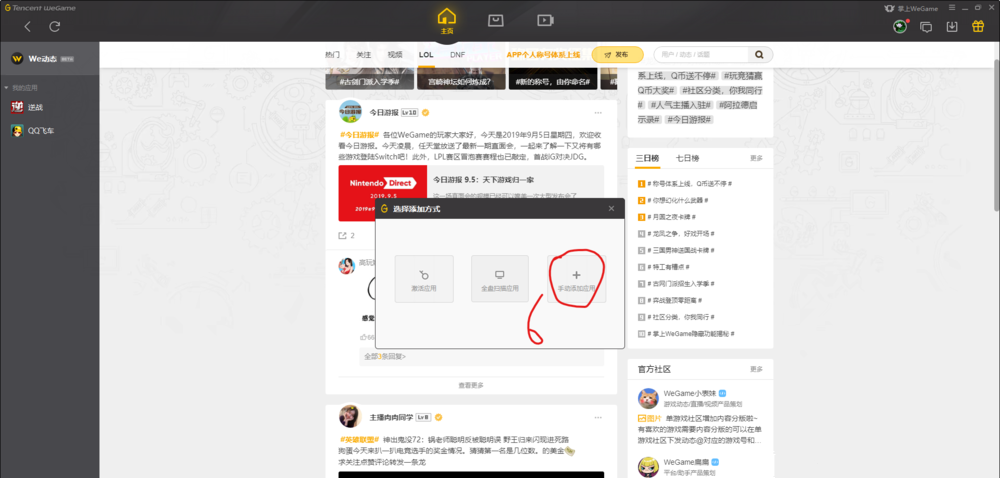Viewport: 1000px width, 478px height.
Task: Choose the 激活应用 option in dialog
Action: pyautogui.click(x=424, y=279)
